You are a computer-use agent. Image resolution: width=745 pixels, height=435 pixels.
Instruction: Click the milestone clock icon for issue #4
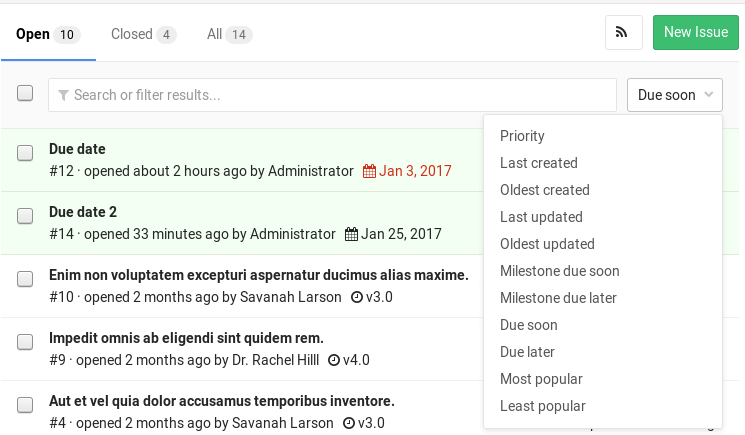(x=349, y=422)
